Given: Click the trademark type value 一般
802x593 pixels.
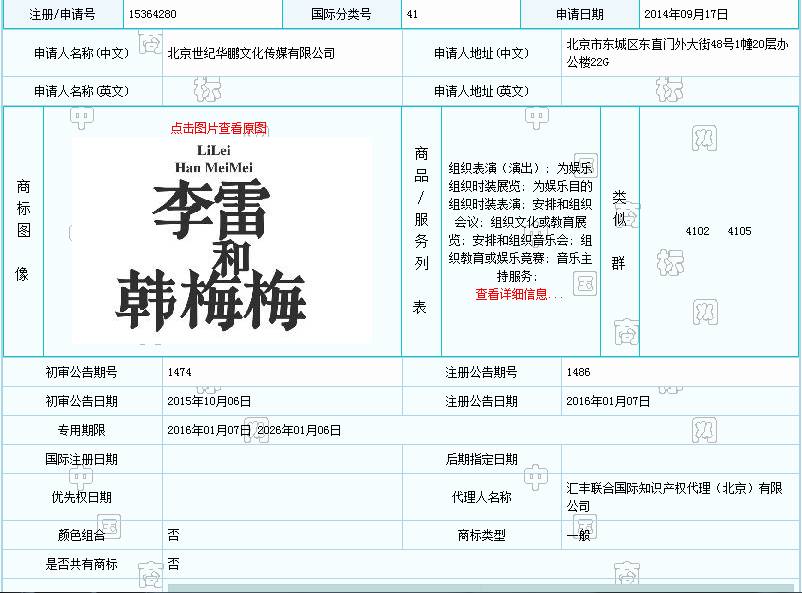Looking at the screenshot, I should (x=578, y=535).
